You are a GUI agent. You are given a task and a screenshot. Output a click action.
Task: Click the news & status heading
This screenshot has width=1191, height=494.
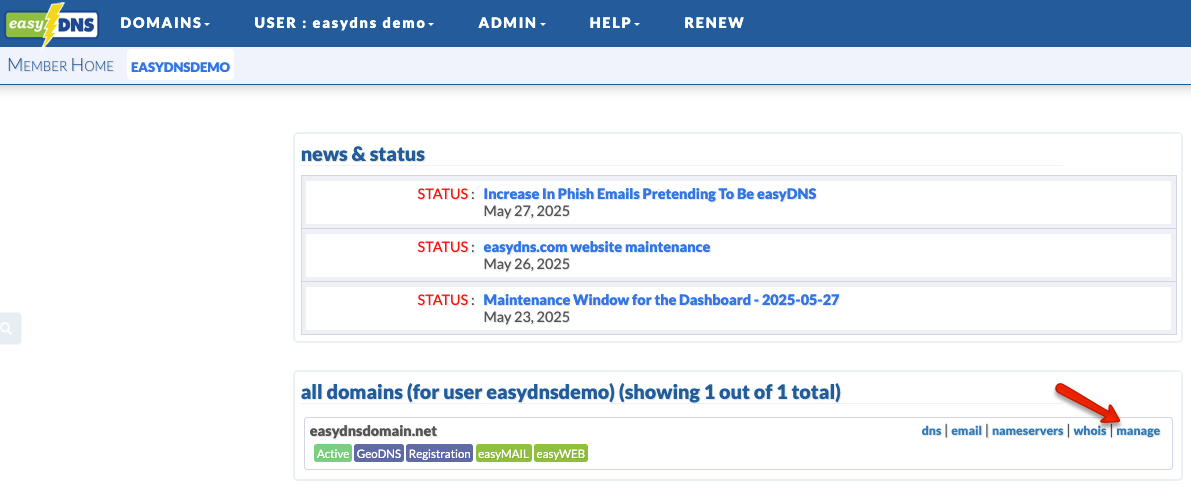(363, 154)
